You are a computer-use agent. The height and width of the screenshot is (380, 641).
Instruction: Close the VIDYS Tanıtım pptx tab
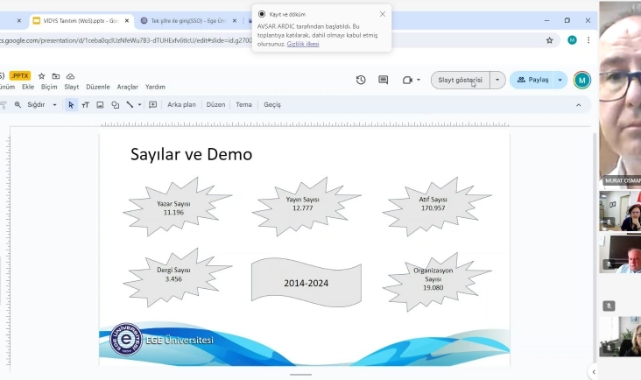click(x=127, y=20)
